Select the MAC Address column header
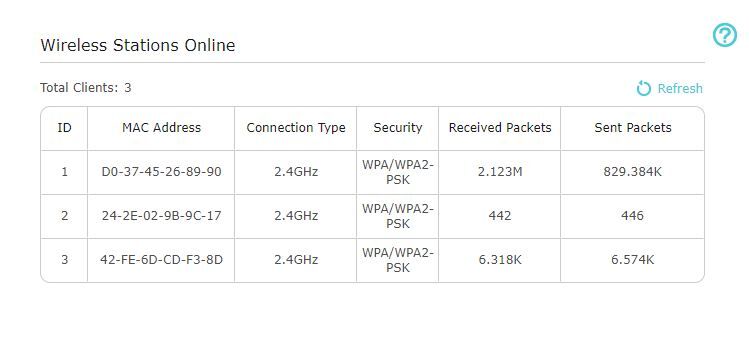Screen dimensions: 749x364 (161, 128)
